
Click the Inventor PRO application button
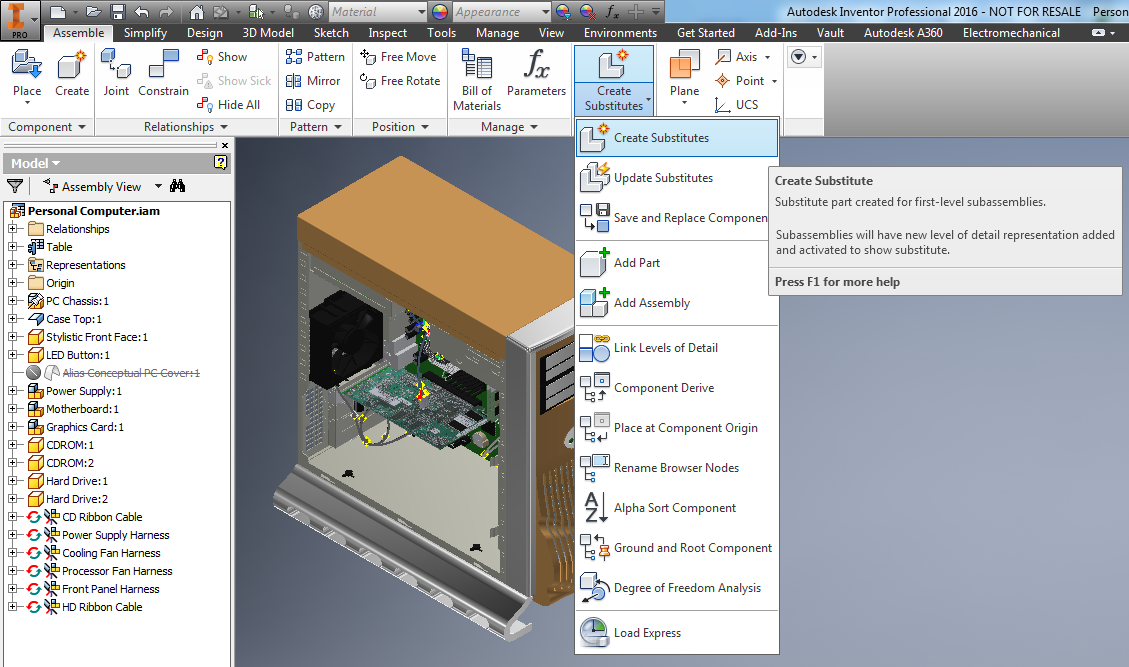pos(19,19)
